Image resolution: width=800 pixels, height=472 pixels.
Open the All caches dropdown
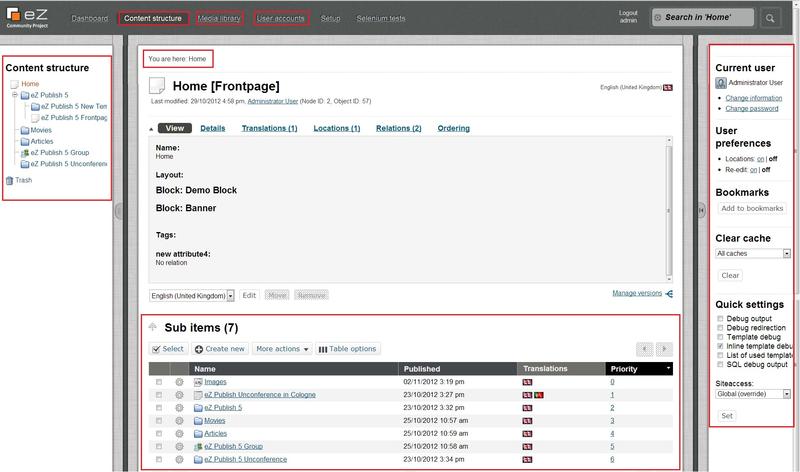[753, 254]
